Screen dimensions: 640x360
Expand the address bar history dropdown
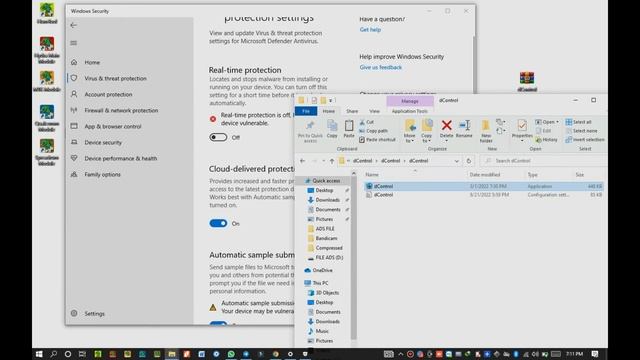456,161
